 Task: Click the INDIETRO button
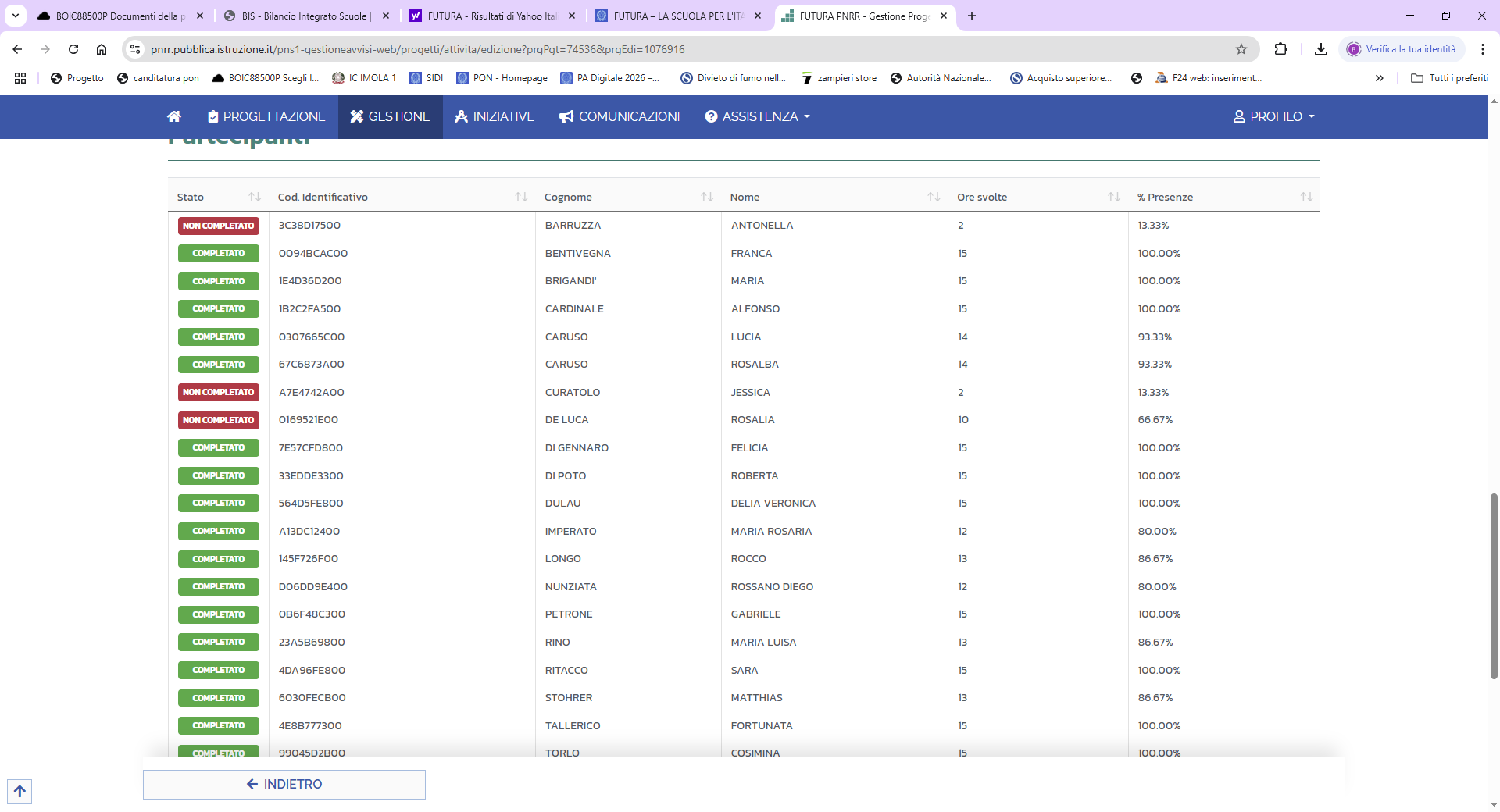[284, 784]
